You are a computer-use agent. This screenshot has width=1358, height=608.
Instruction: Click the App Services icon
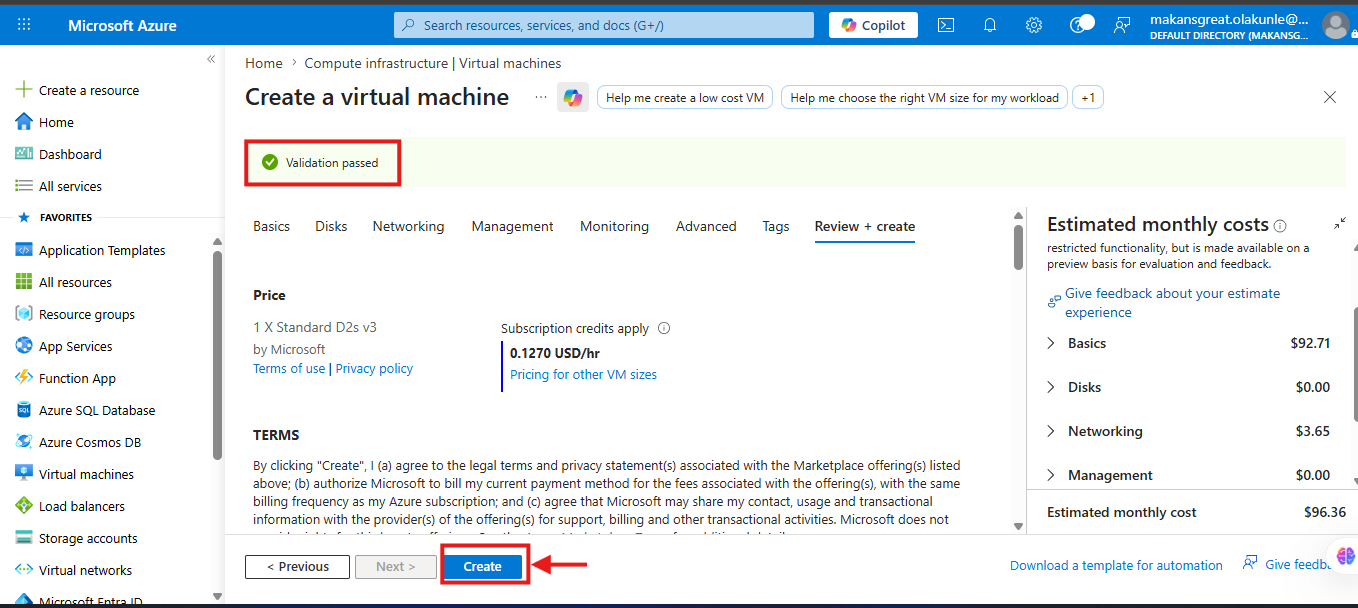(24, 346)
